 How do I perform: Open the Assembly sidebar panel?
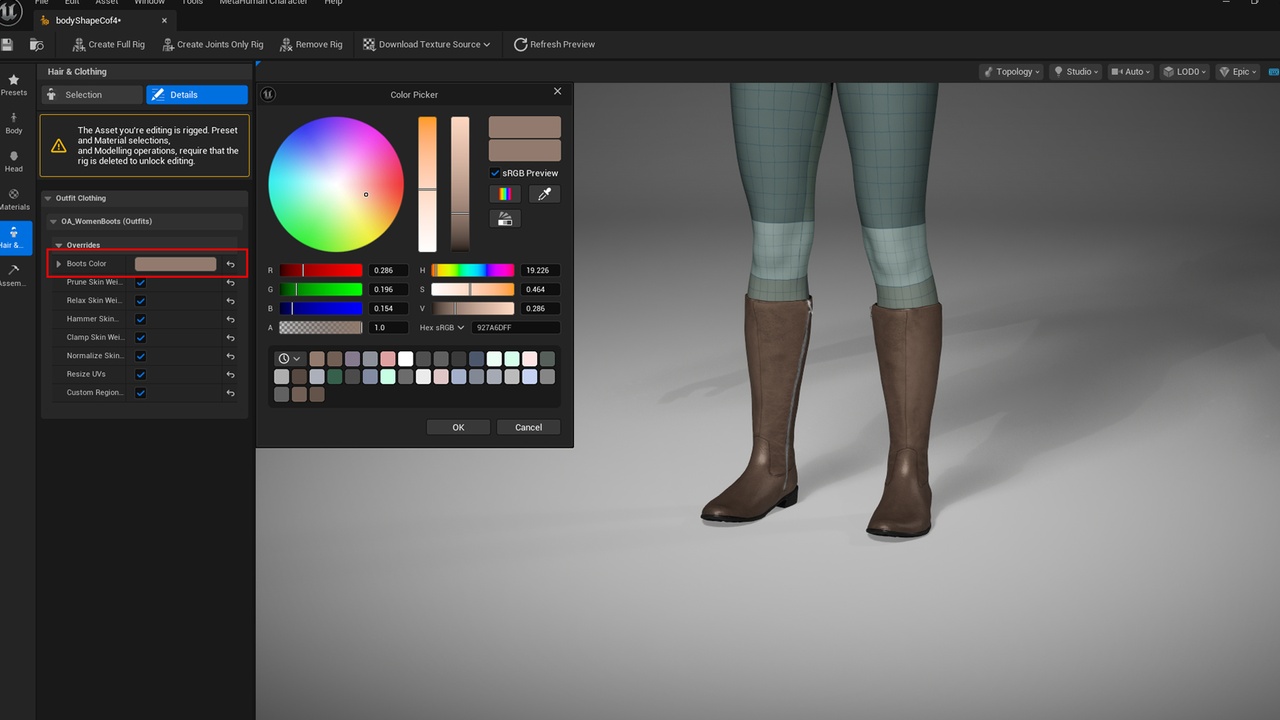pyautogui.click(x=14, y=275)
